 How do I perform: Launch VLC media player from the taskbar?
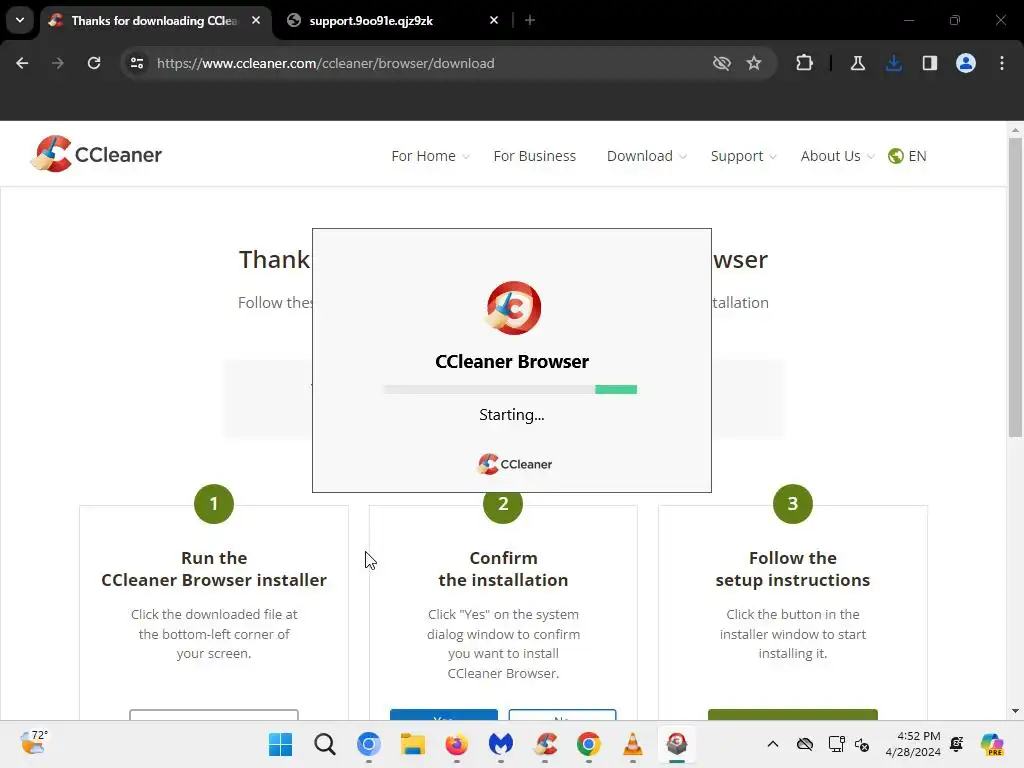tap(633, 744)
